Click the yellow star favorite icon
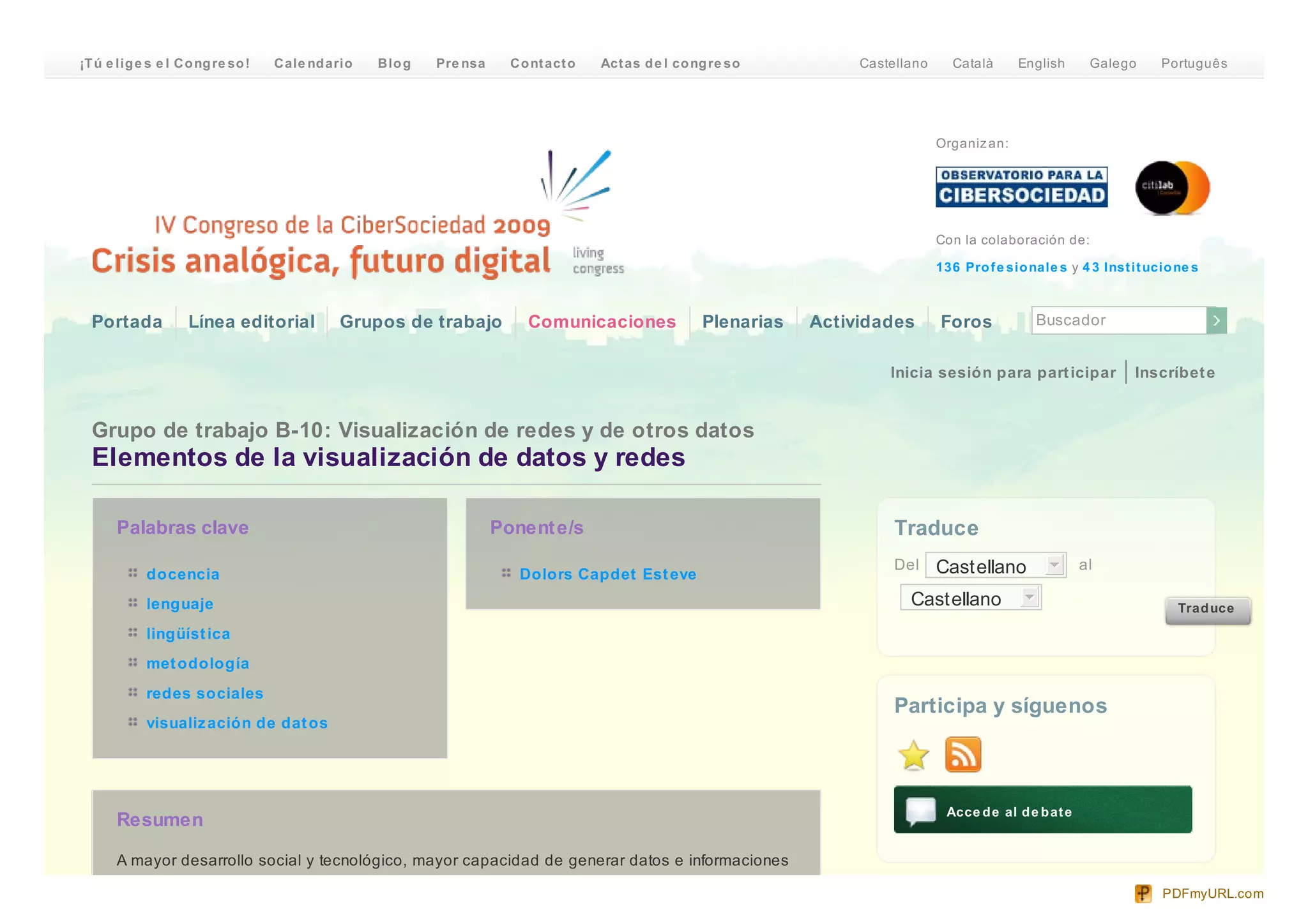Image resolution: width=1308 pixels, height=924 pixels. (x=913, y=755)
